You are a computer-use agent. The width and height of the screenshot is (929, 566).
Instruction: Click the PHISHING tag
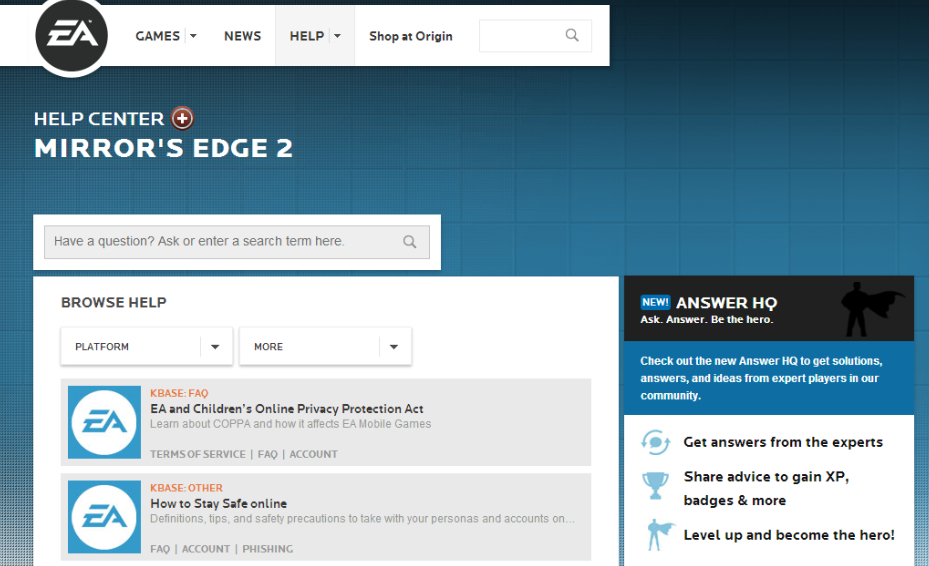click(x=267, y=549)
